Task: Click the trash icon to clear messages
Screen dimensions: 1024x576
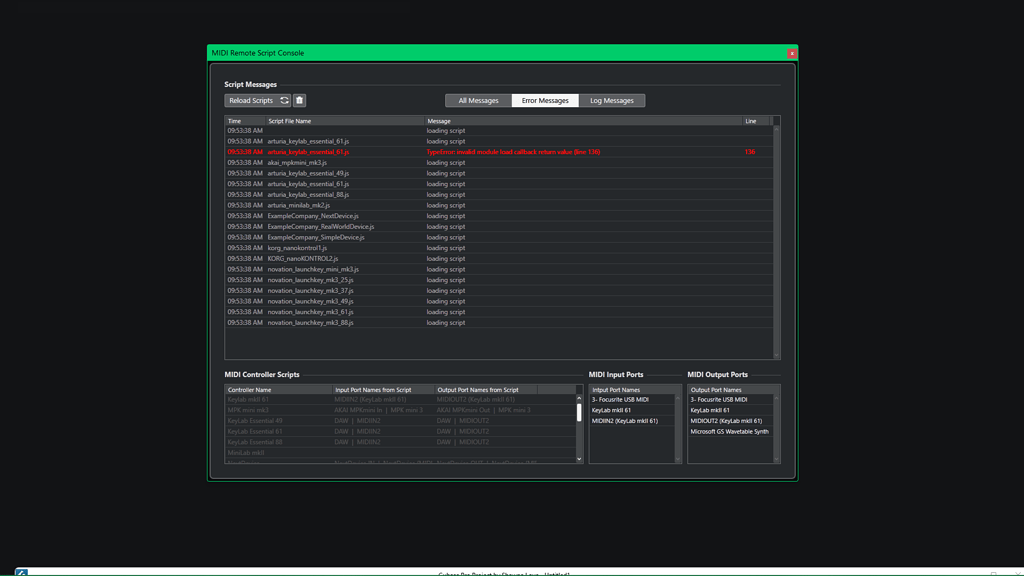Action: pos(299,100)
